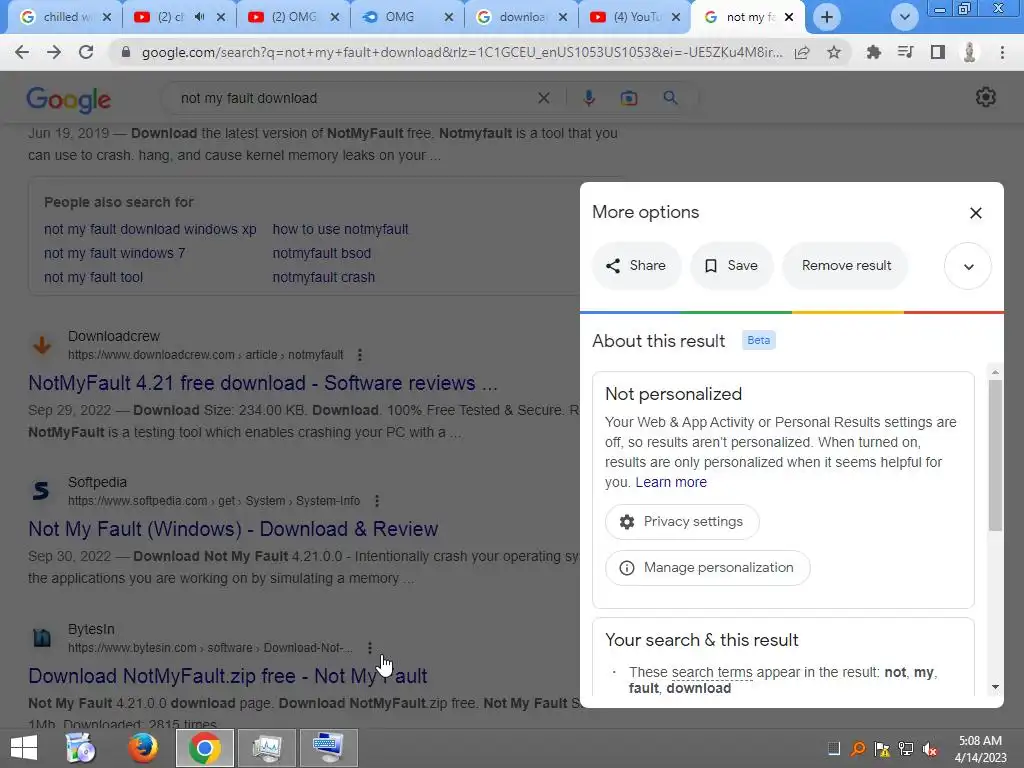
Task: Open Google quick settings gear
Action: (x=985, y=97)
